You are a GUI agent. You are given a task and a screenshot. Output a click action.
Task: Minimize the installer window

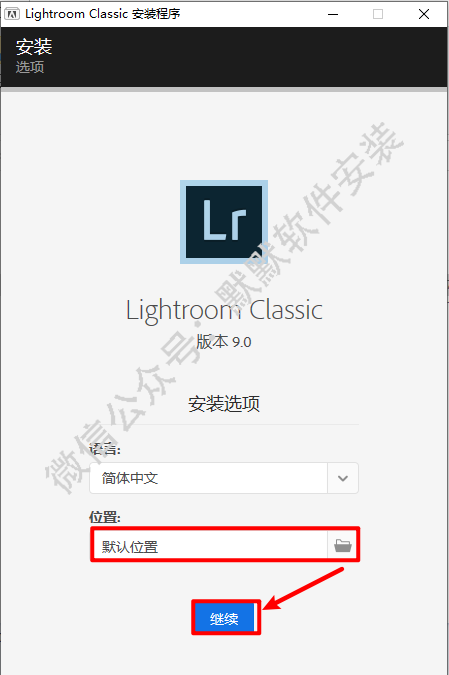(333, 14)
